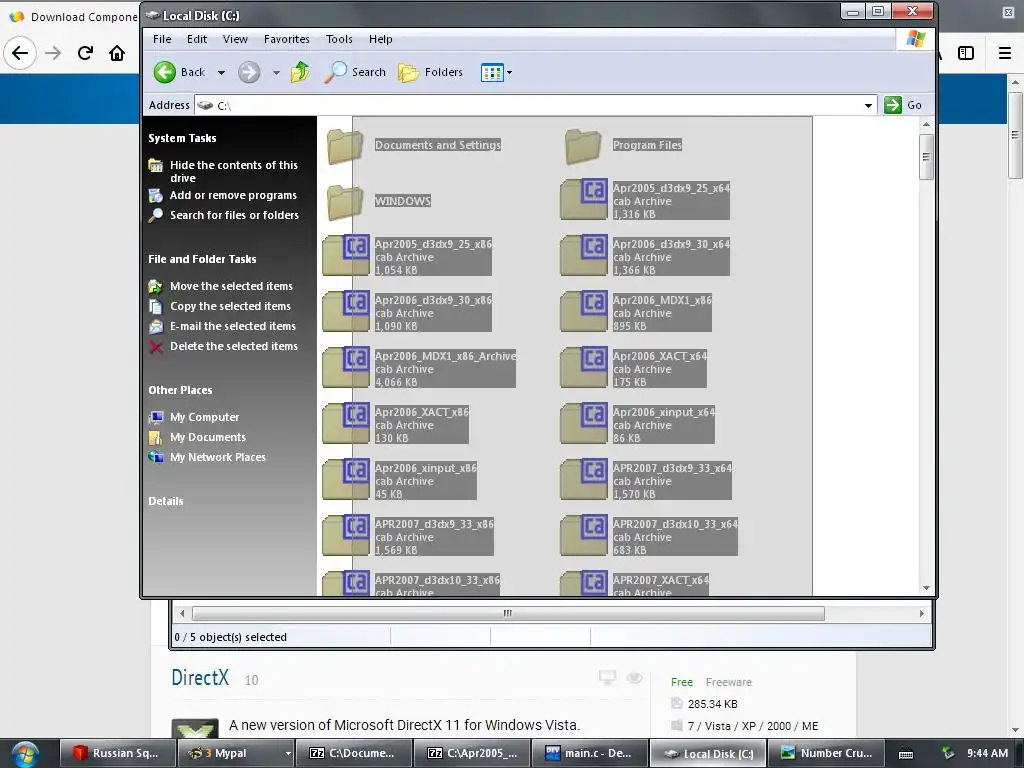Select the Program Files folder icon
Image resolution: width=1024 pixels, height=768 pixels.
point(583,146)
